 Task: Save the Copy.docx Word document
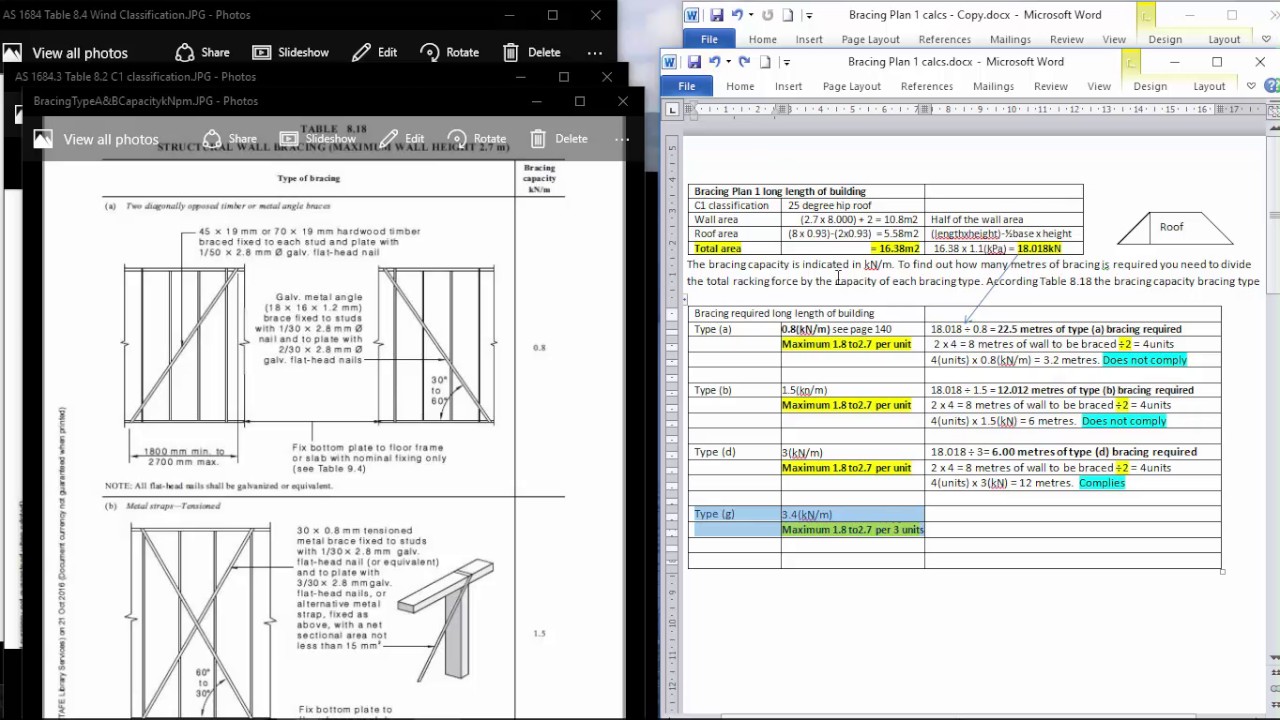point(716,15)
